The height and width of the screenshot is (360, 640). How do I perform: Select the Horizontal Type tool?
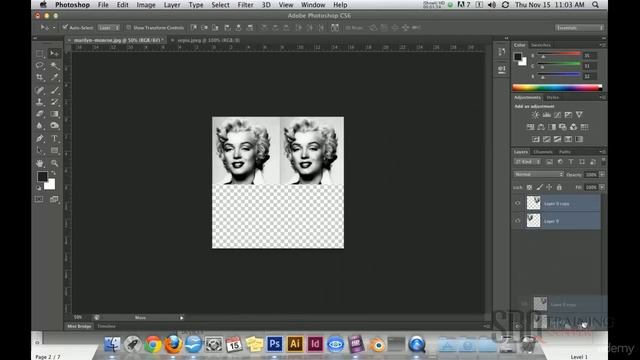pyautogui.click(x=54, y=139)
